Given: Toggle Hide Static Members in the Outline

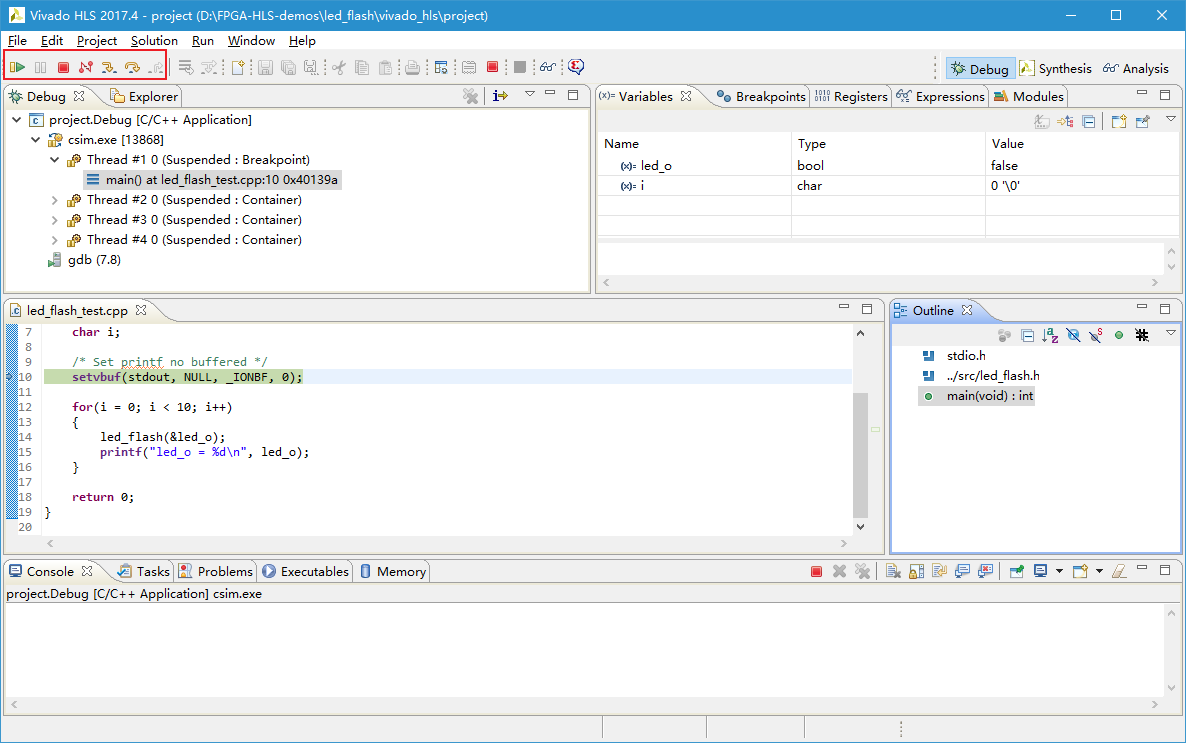Looking at the screenshot, I should (x=1096, y=335).
